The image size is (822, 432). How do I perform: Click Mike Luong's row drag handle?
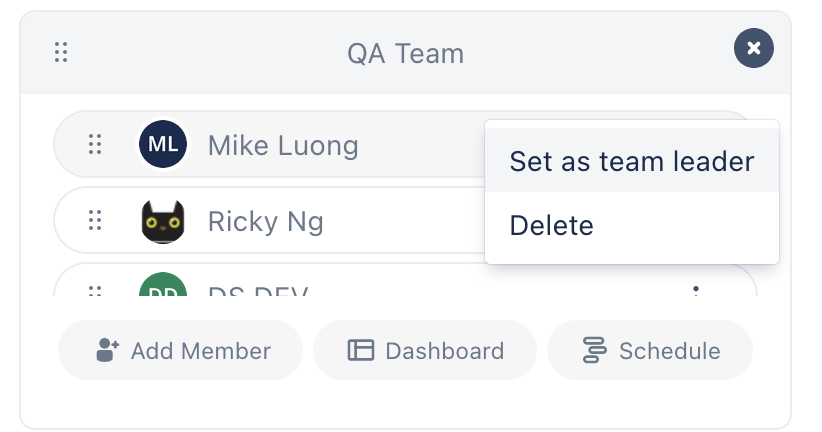(x=95, y=145)
